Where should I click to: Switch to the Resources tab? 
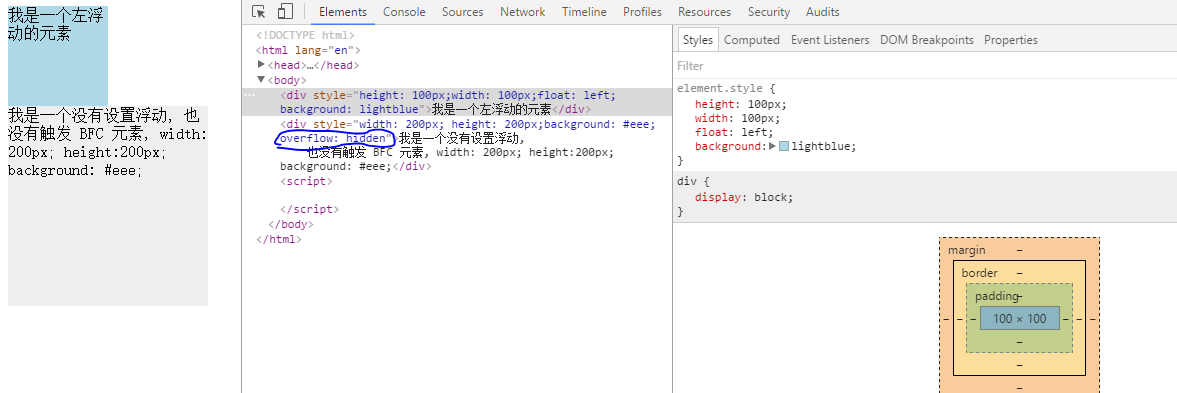tap(705, 12)
